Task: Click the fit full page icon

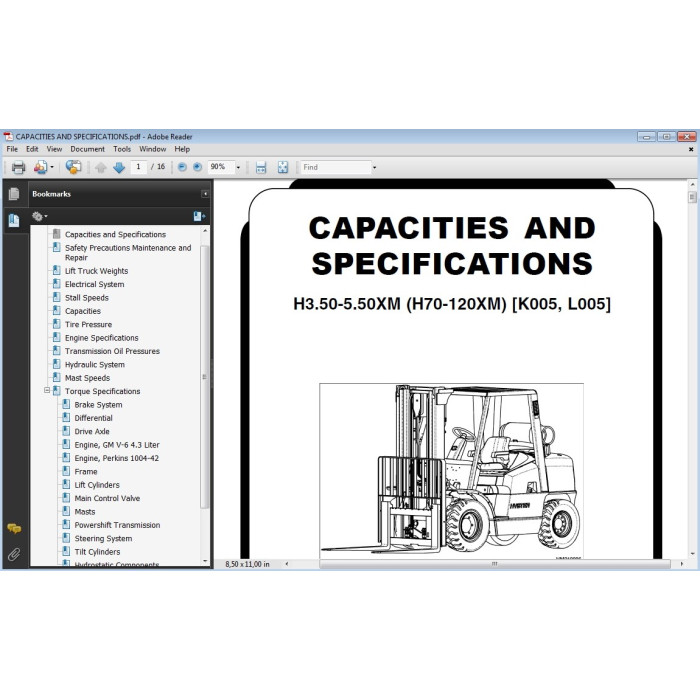Action: click(x=283, y=167)
